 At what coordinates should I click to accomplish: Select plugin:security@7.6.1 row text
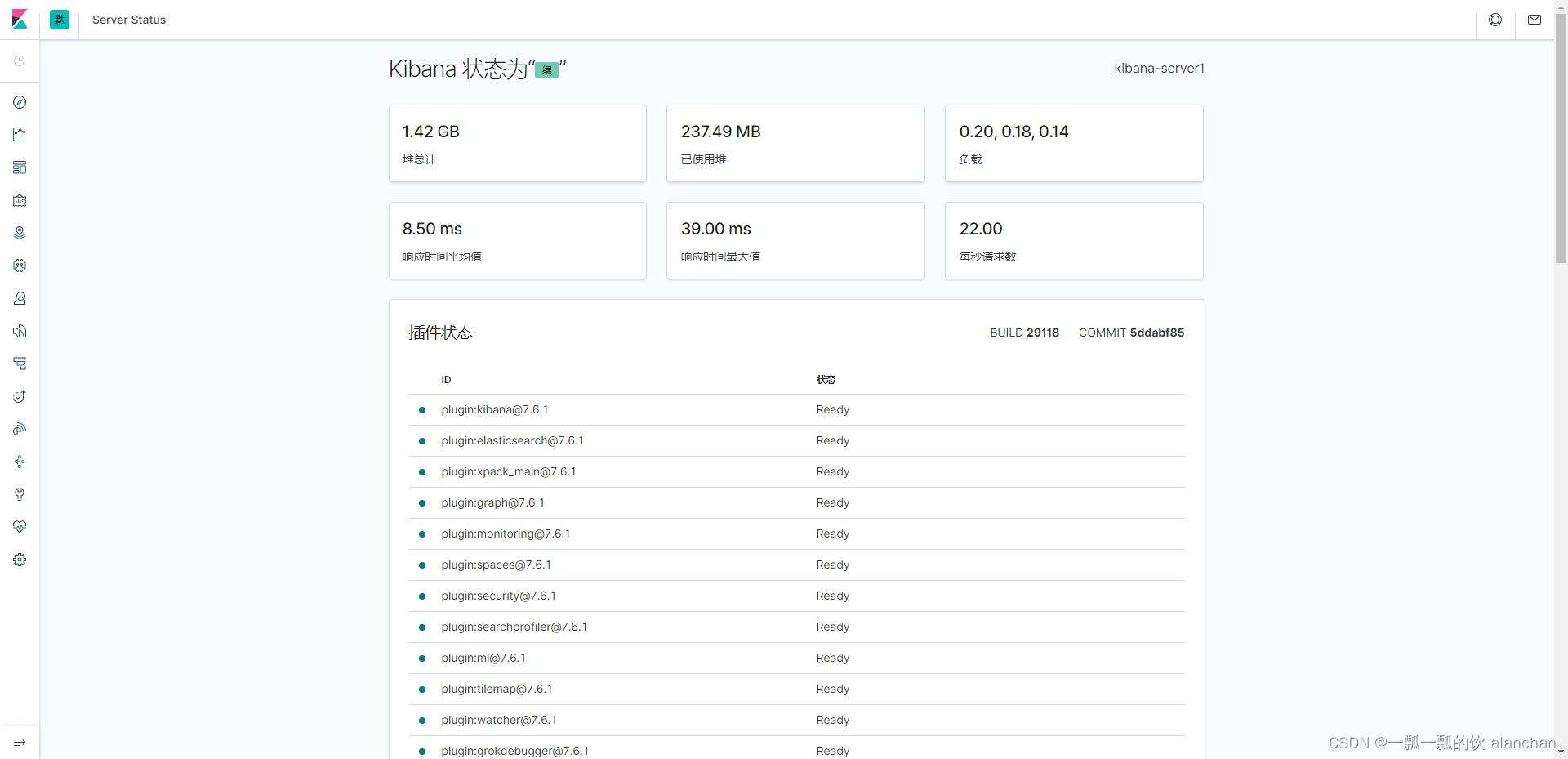coord(499,596)
